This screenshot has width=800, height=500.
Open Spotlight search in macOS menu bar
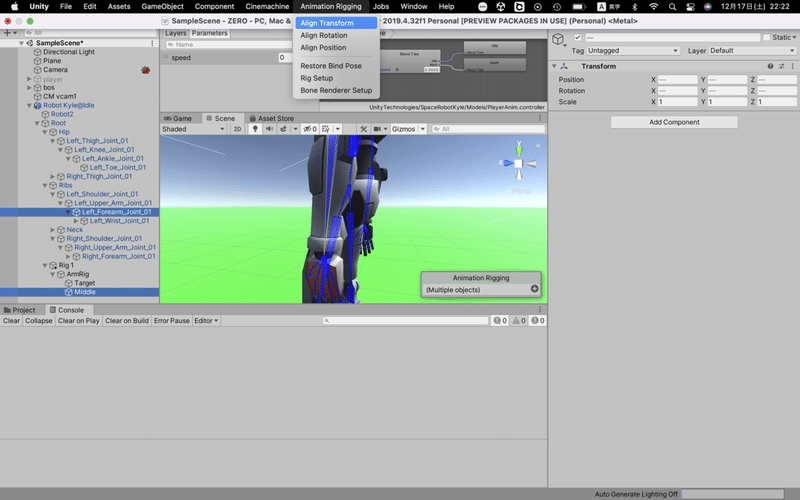(x=672, y=7)
